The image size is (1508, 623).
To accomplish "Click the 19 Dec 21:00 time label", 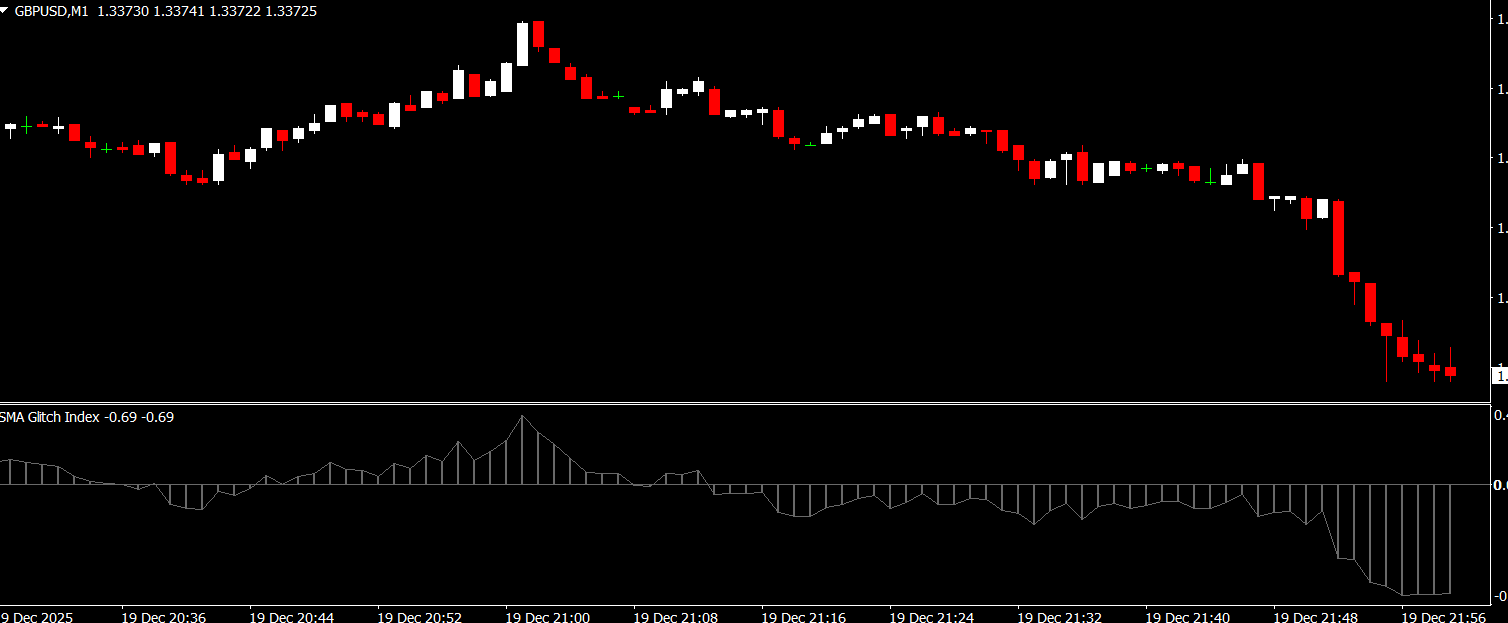I will [547, 617].
